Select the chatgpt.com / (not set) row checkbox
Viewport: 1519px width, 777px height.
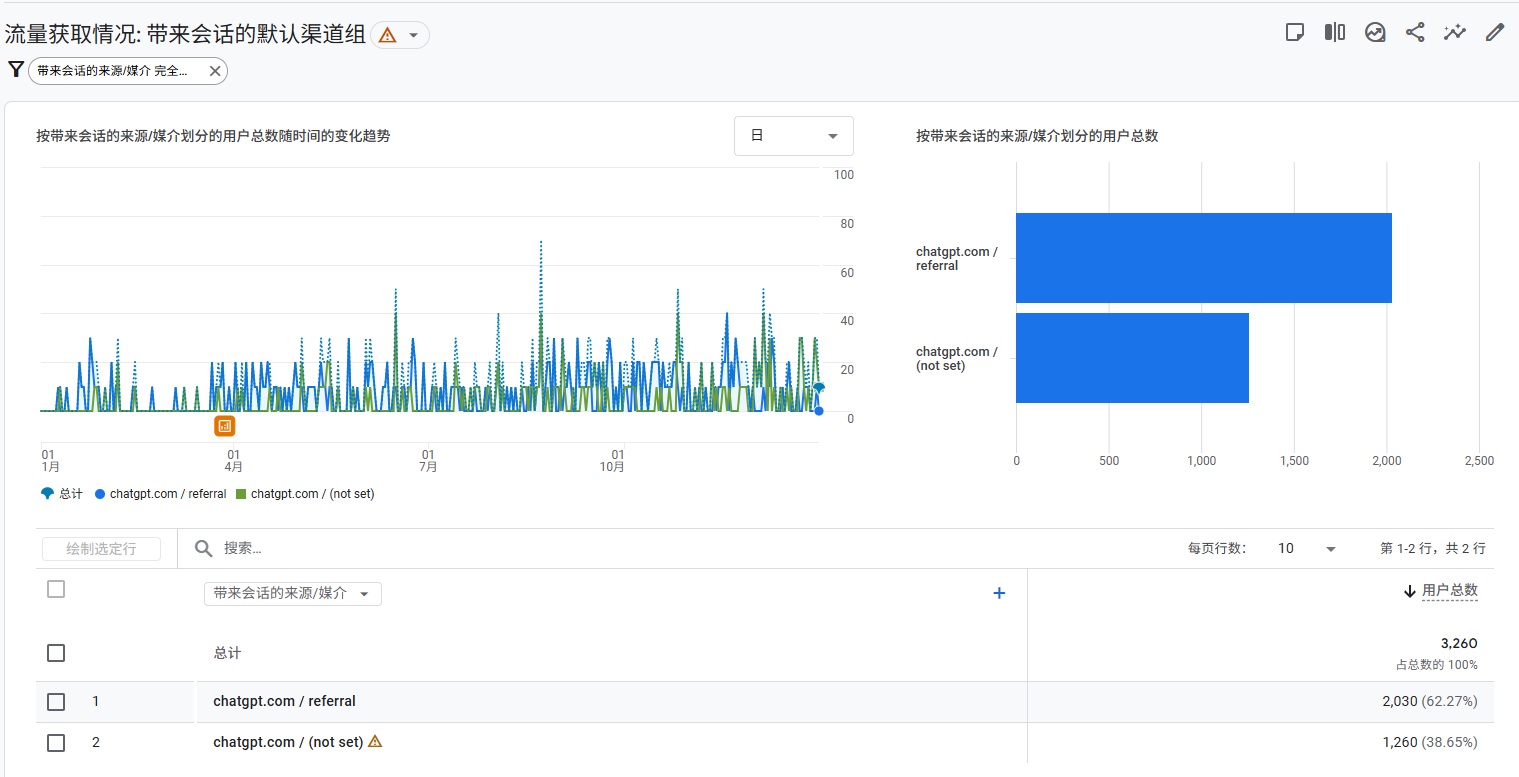coord(56,743)
